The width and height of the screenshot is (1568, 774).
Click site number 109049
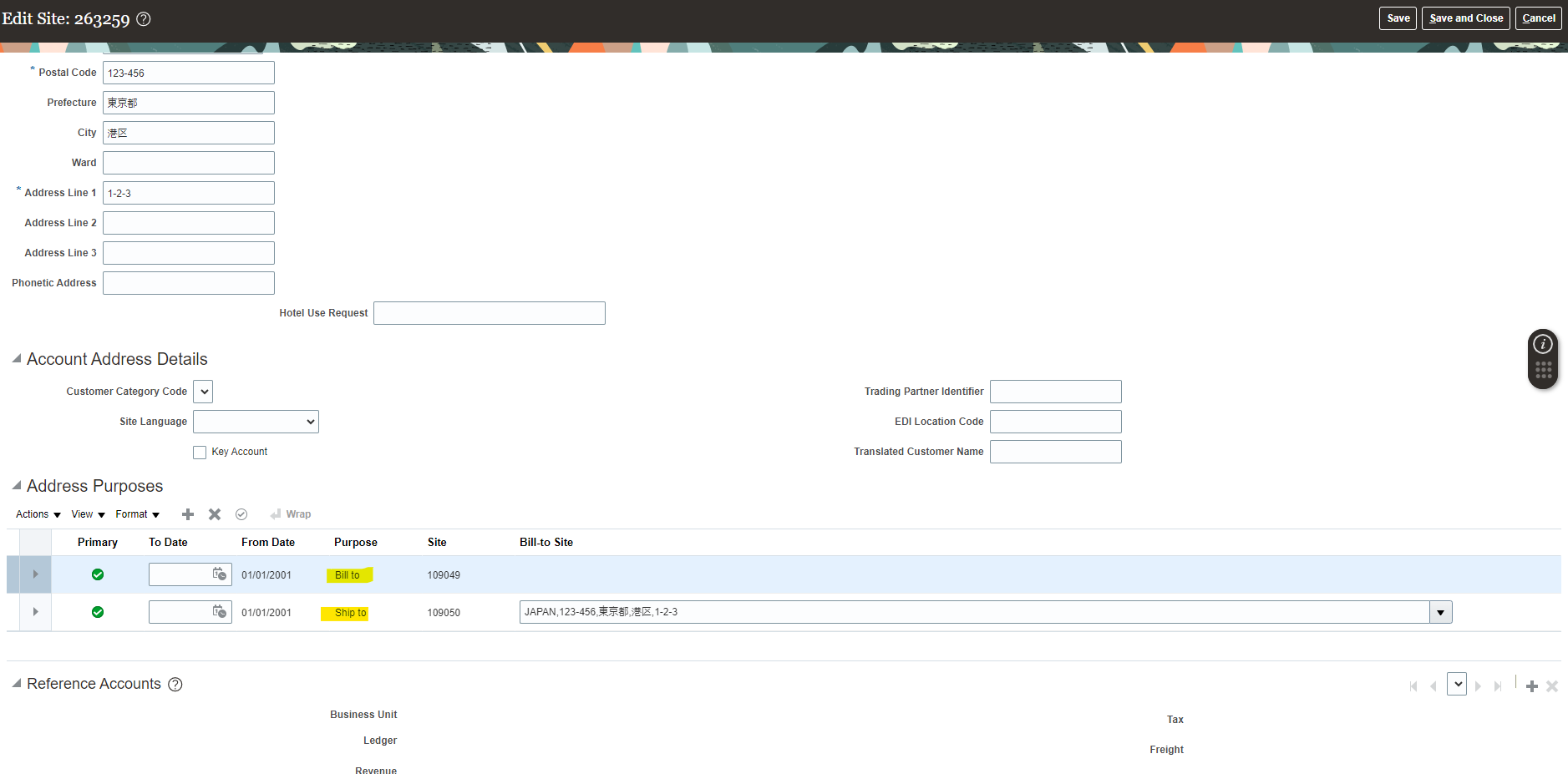(444, 575)
